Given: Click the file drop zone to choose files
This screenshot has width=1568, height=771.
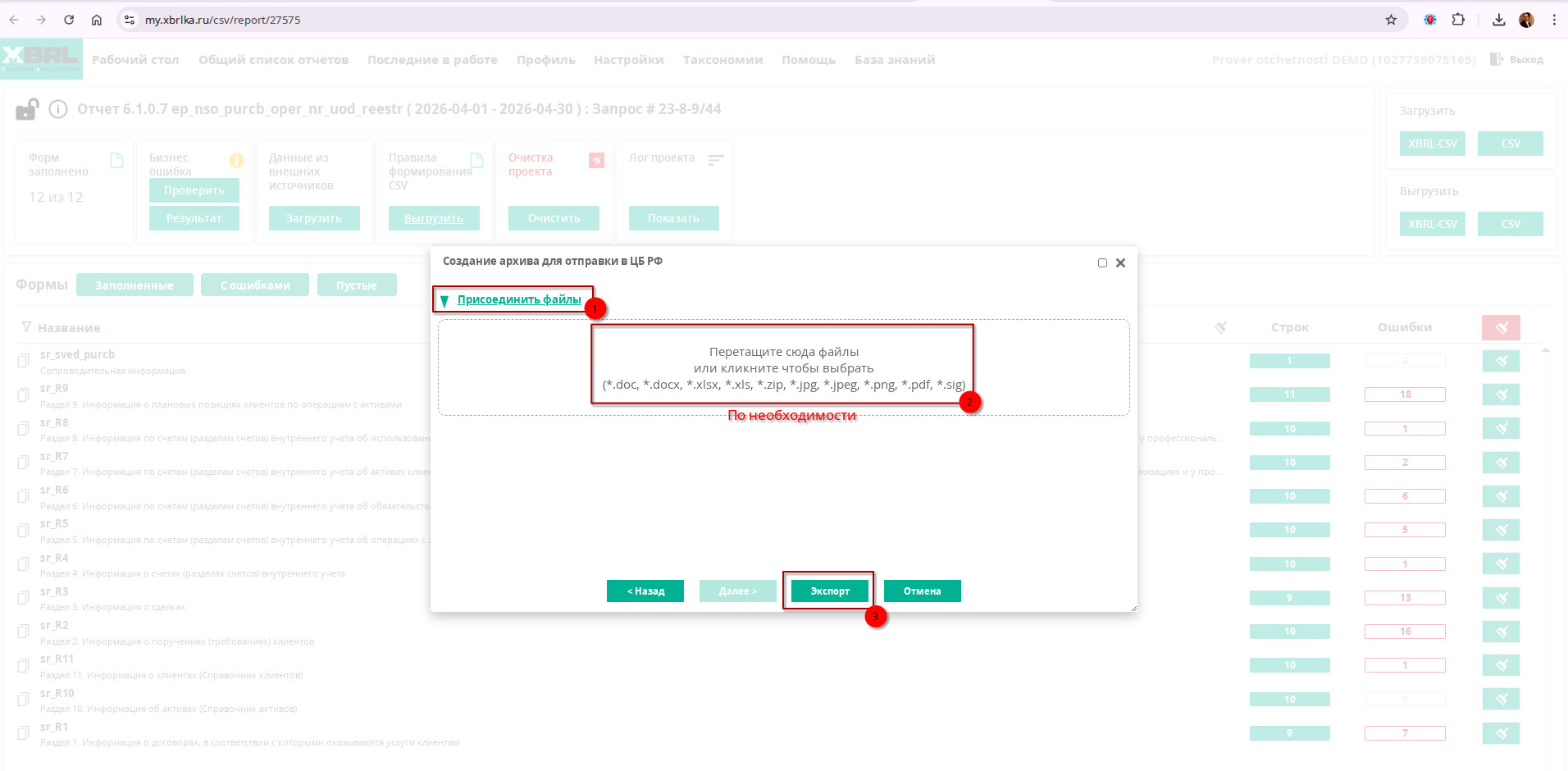Looking at the screenshot, I should pos(783,367).
